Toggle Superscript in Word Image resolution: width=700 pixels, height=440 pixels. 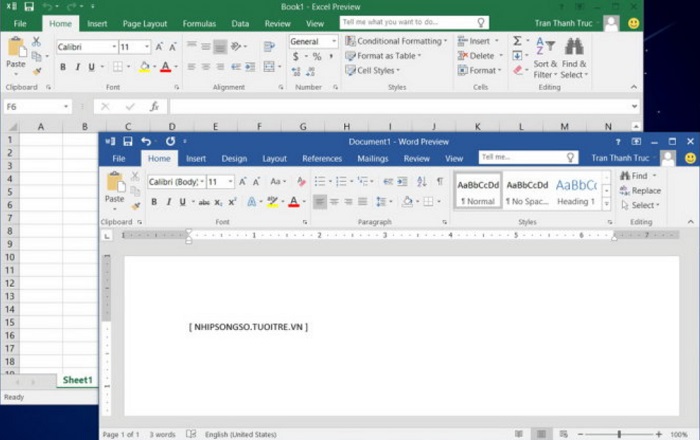232,202
